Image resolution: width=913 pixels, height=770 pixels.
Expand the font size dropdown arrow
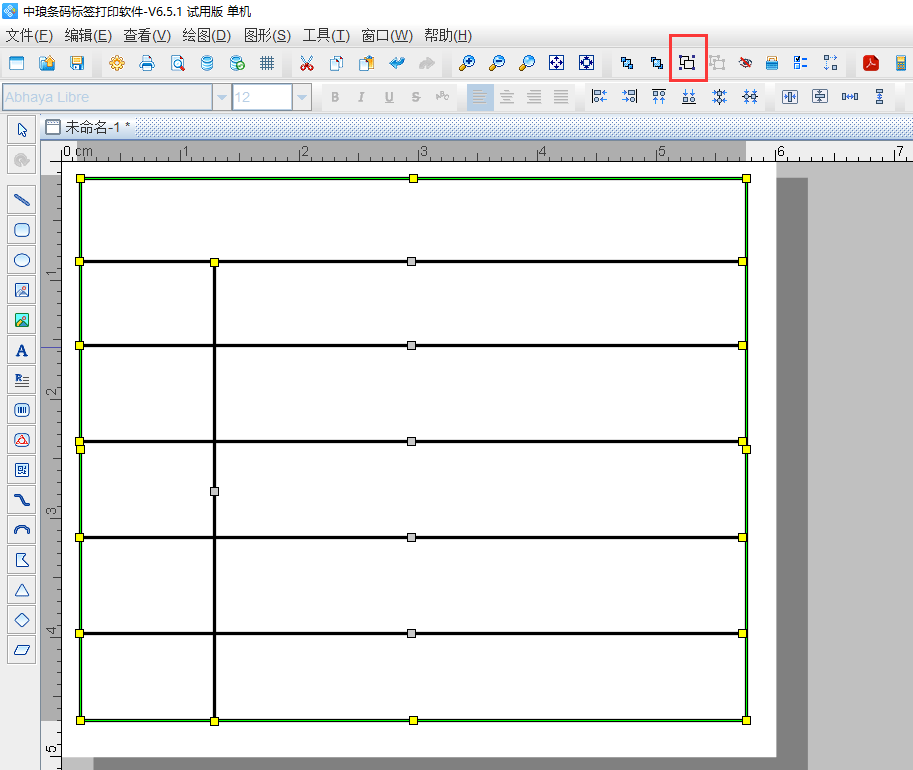click(x=301, y=97)
